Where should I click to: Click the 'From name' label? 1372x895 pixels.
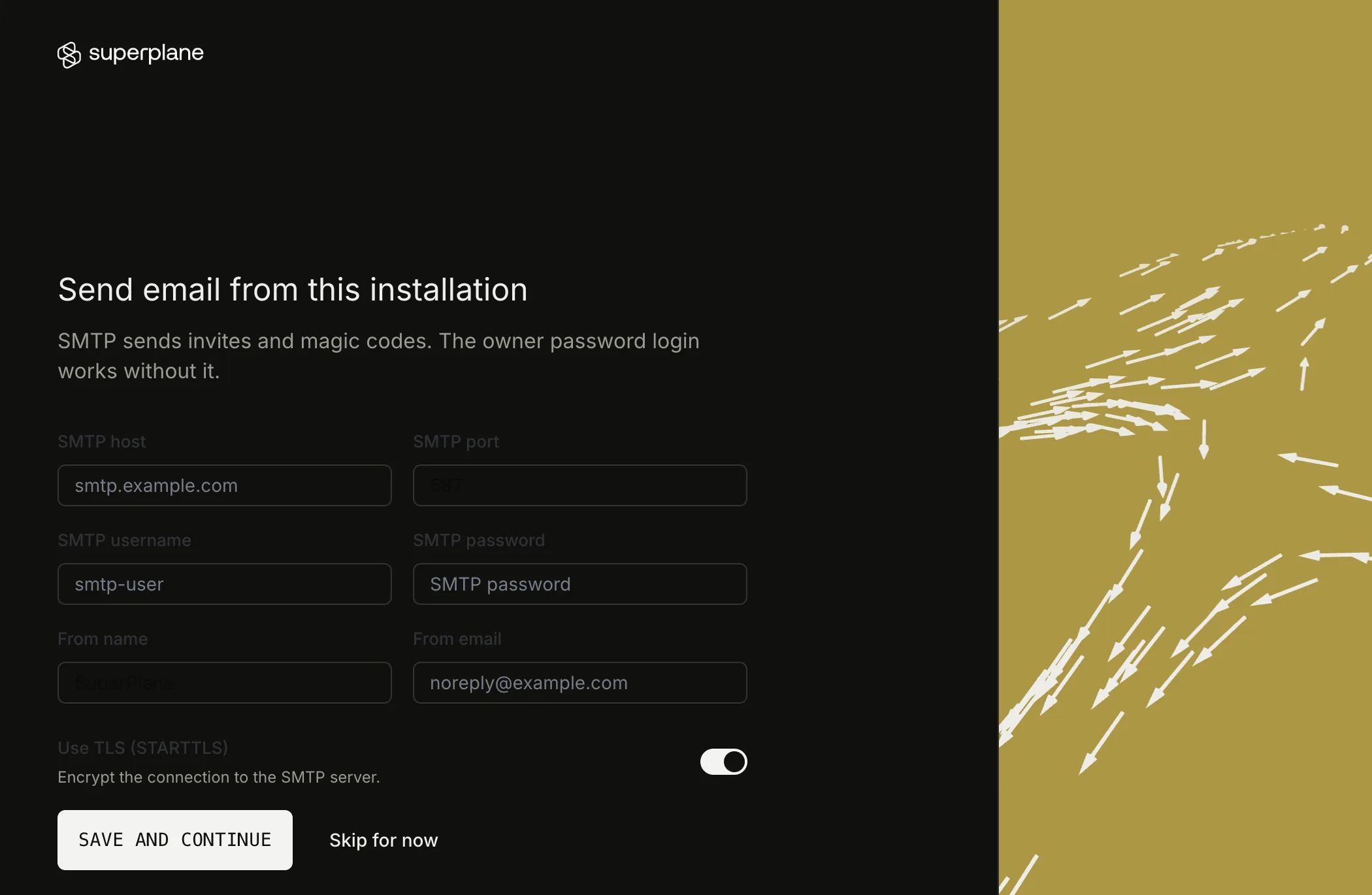[x=103, y=639]
